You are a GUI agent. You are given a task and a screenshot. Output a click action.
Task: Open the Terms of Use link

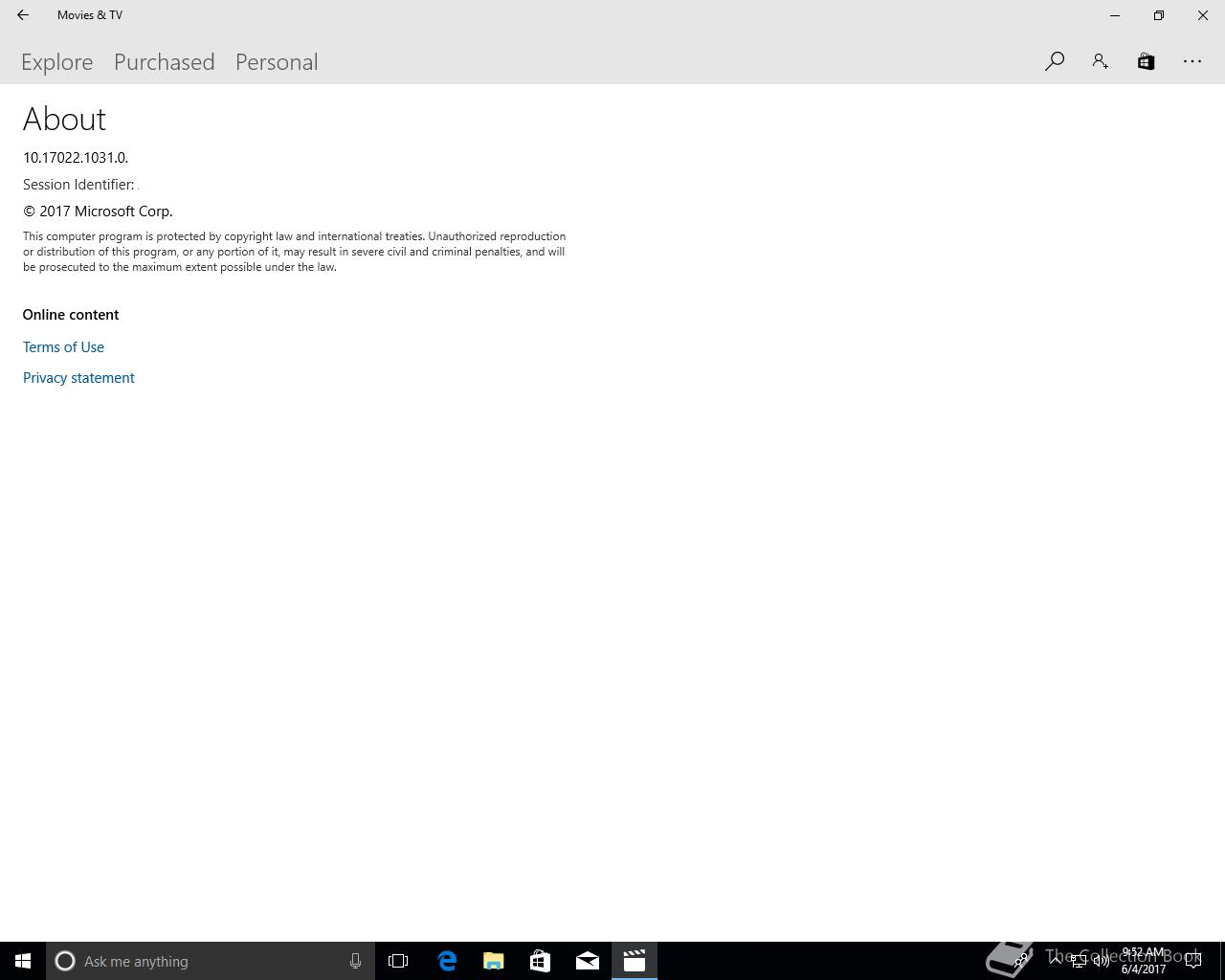click(63, 347)
